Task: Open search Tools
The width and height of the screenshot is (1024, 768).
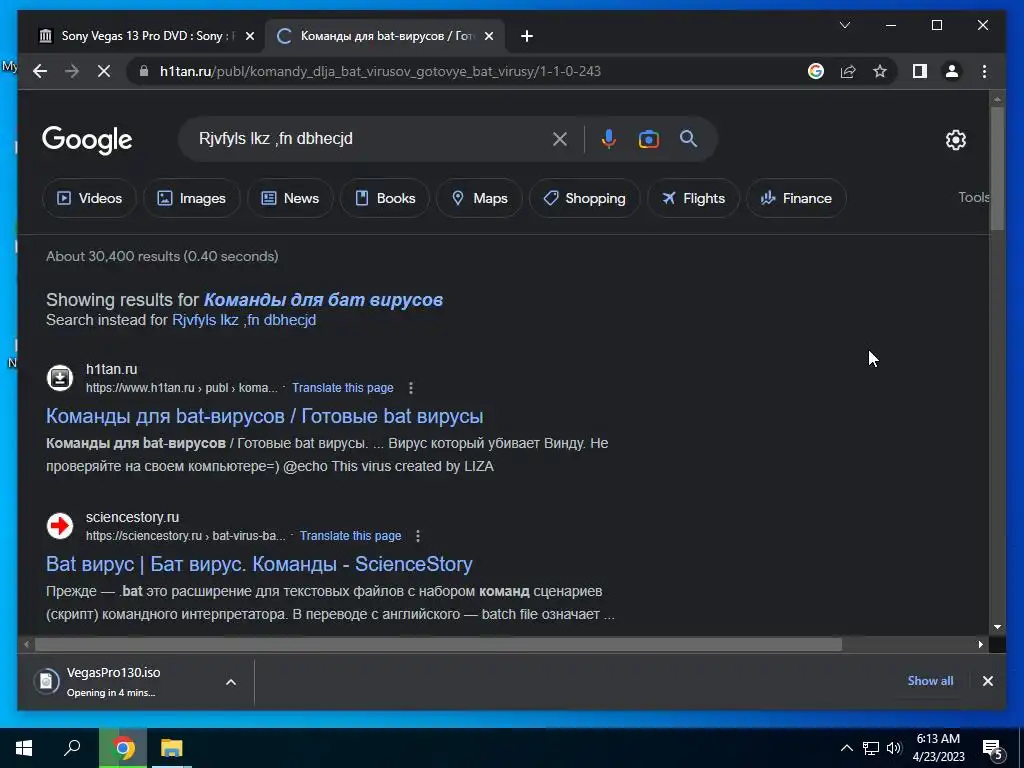Action: point(973,197)
